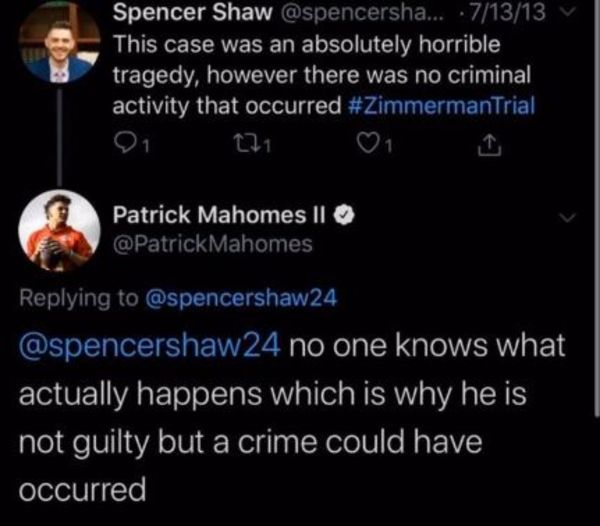The width and height of the screenshot is (600, 526).
Task: Open Spencer Shaw's profile picture
Action: 59,42
